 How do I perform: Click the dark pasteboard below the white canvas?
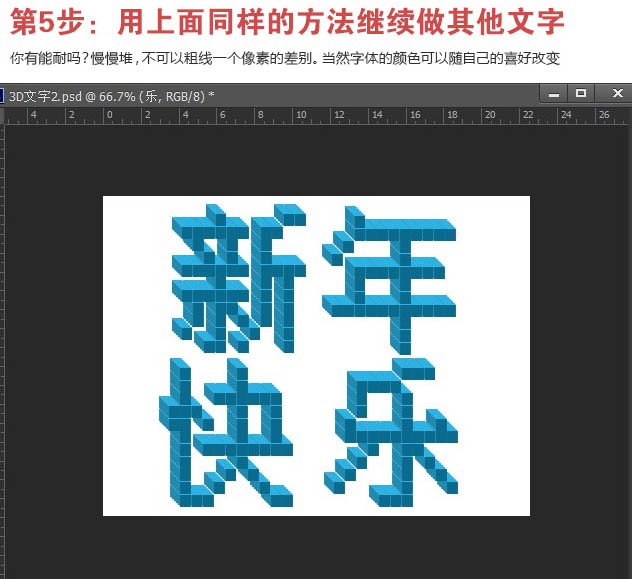[x=316, y=546]
